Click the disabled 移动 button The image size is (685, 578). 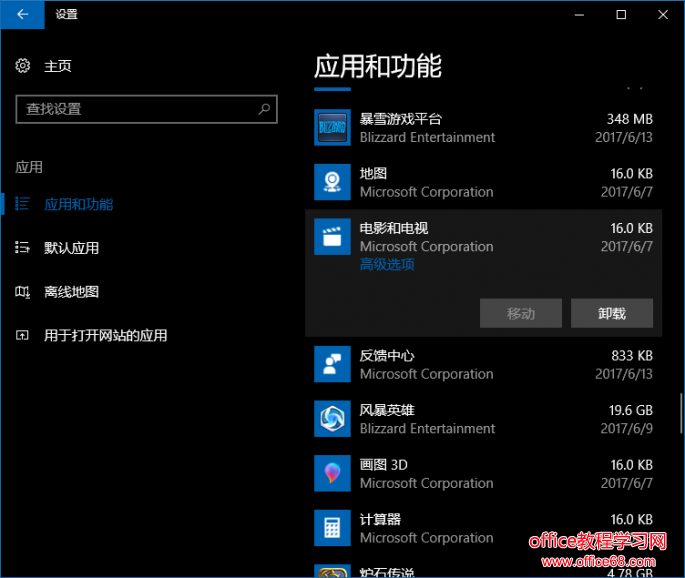pyautogui.click(x=521, y=313)
